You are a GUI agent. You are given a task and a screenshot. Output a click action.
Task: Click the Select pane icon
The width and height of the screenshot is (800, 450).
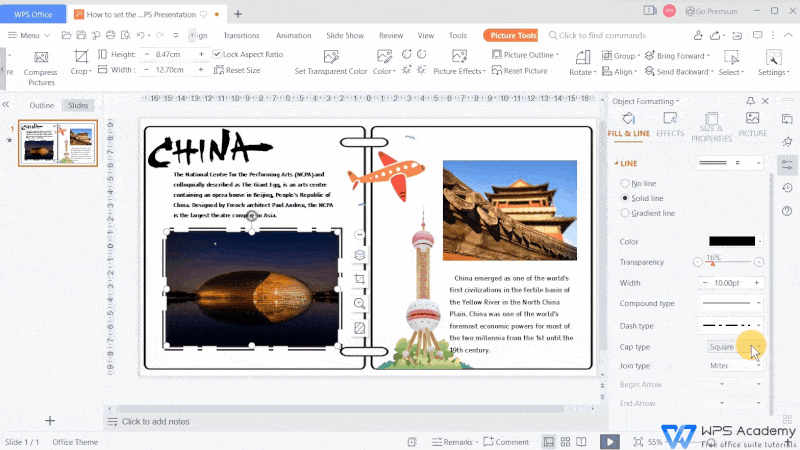[731, 57]
